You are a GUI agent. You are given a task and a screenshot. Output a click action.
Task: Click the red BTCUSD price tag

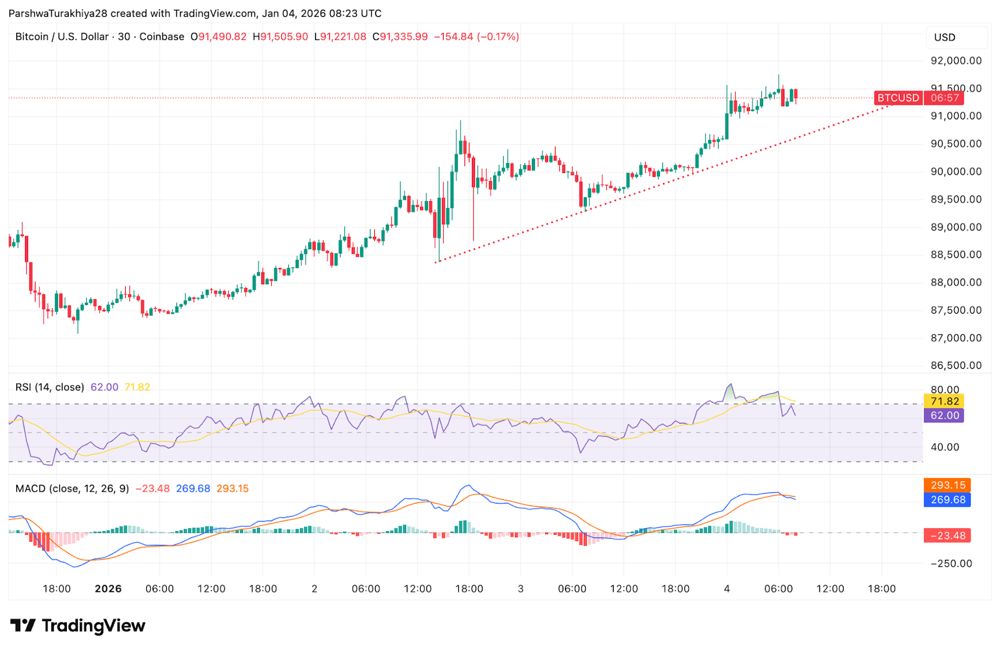coord(897,98)
